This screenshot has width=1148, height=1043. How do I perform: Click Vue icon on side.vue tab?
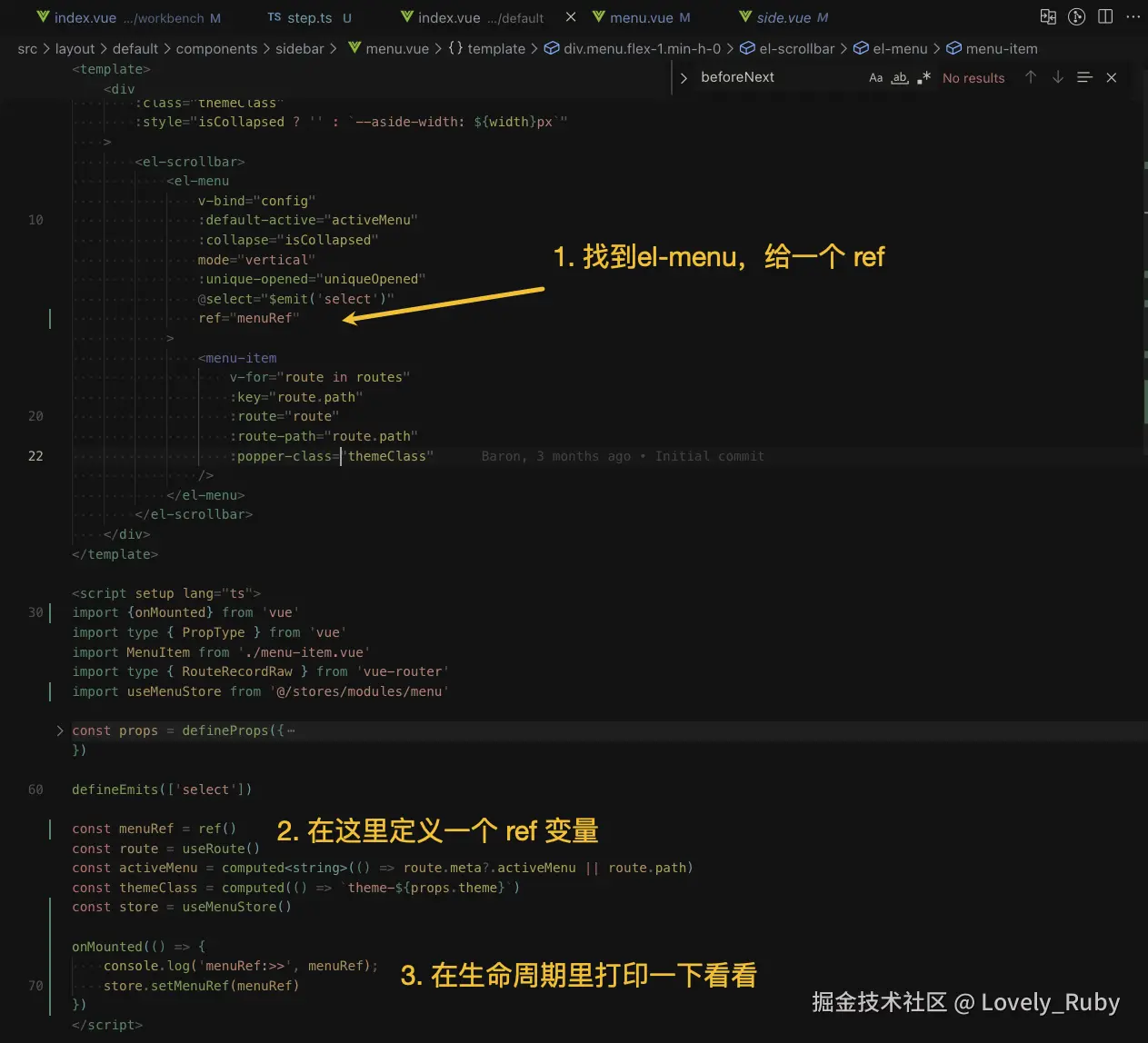pyautogui.click(x=745, y=17)
